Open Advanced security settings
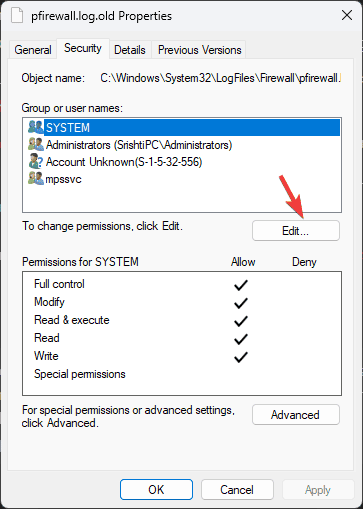Viewport: 363px width, 509px height. click(296, 415)
